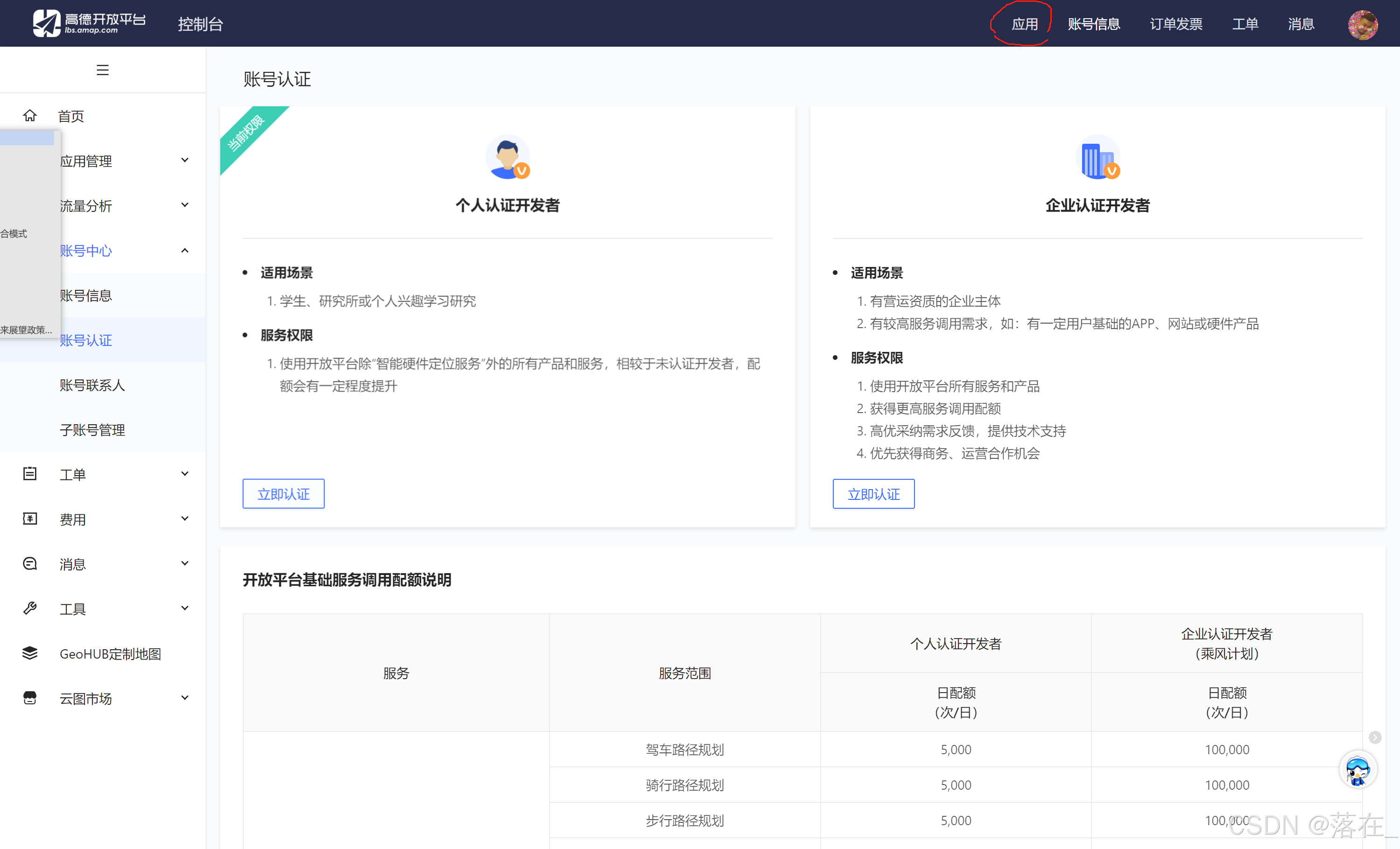Open the user avatar in the header
1400x849 pixels.
coord(1363,24)
